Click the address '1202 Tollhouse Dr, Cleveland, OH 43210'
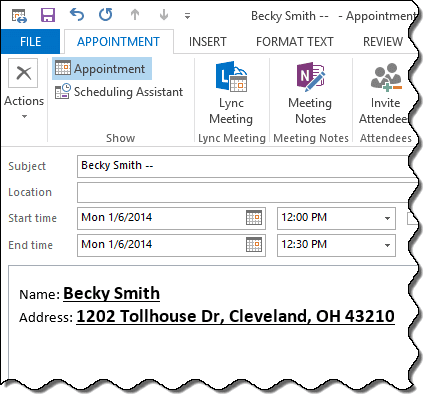Viewport: 428px width, 399px height. coord(235,316)
